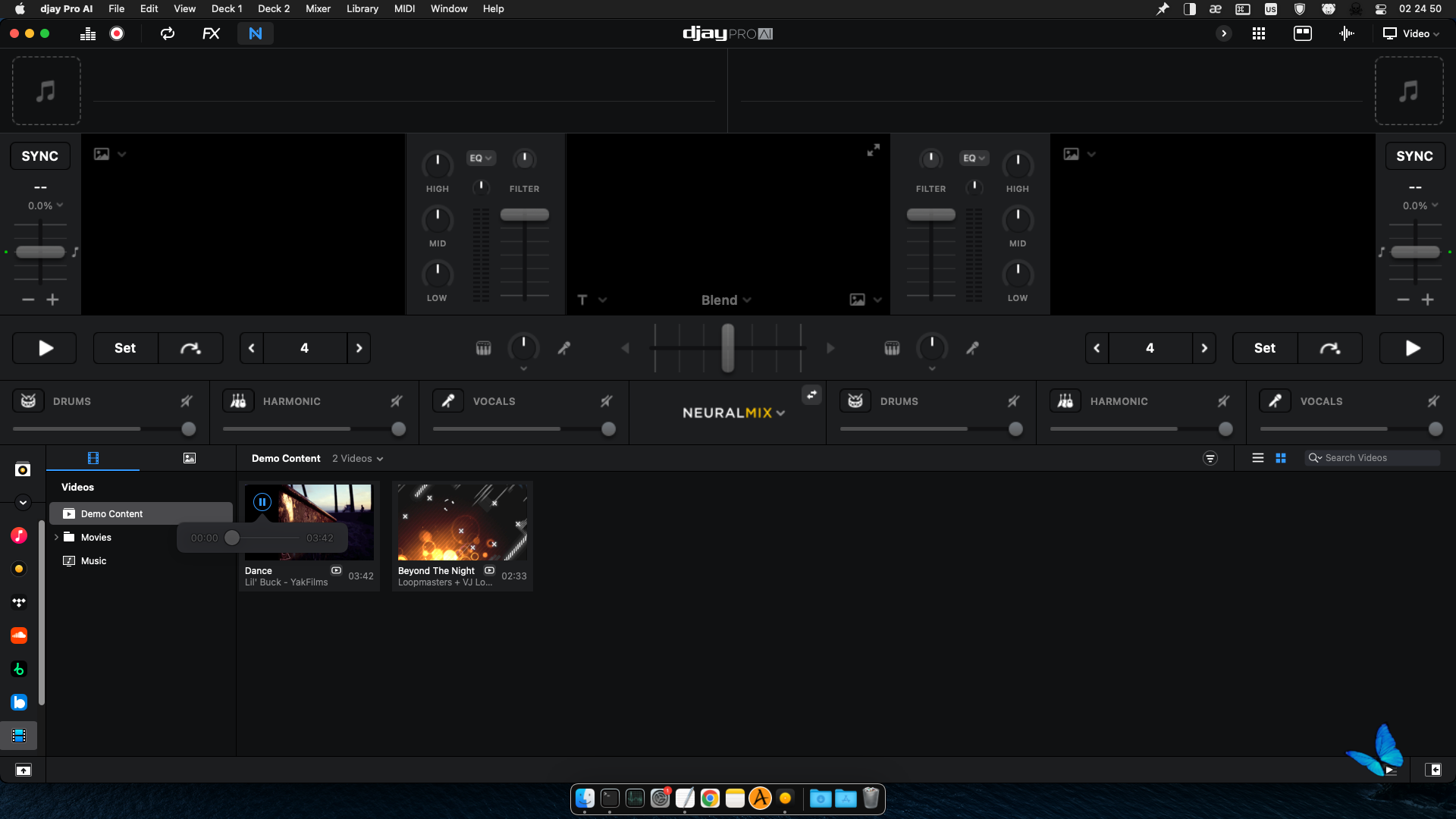
Task: Show the waveform view icon
Action: tap(1347, 33)
